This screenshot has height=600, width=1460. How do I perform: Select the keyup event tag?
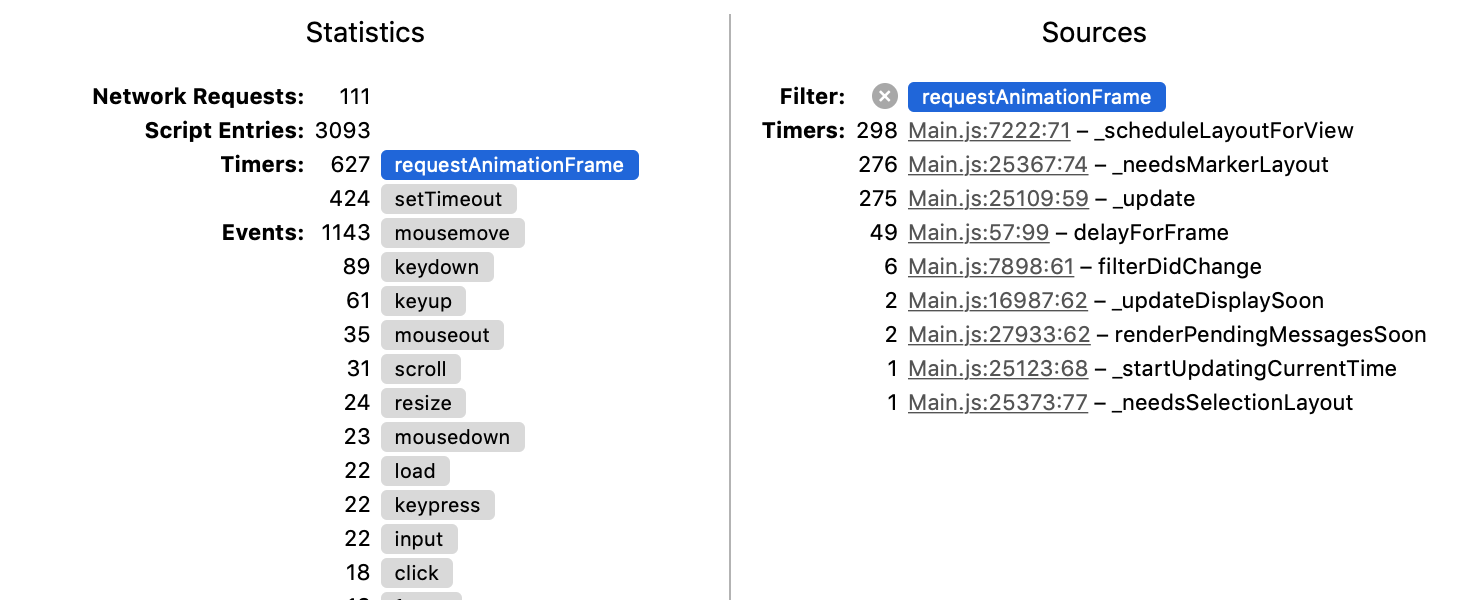pos(424,301)
